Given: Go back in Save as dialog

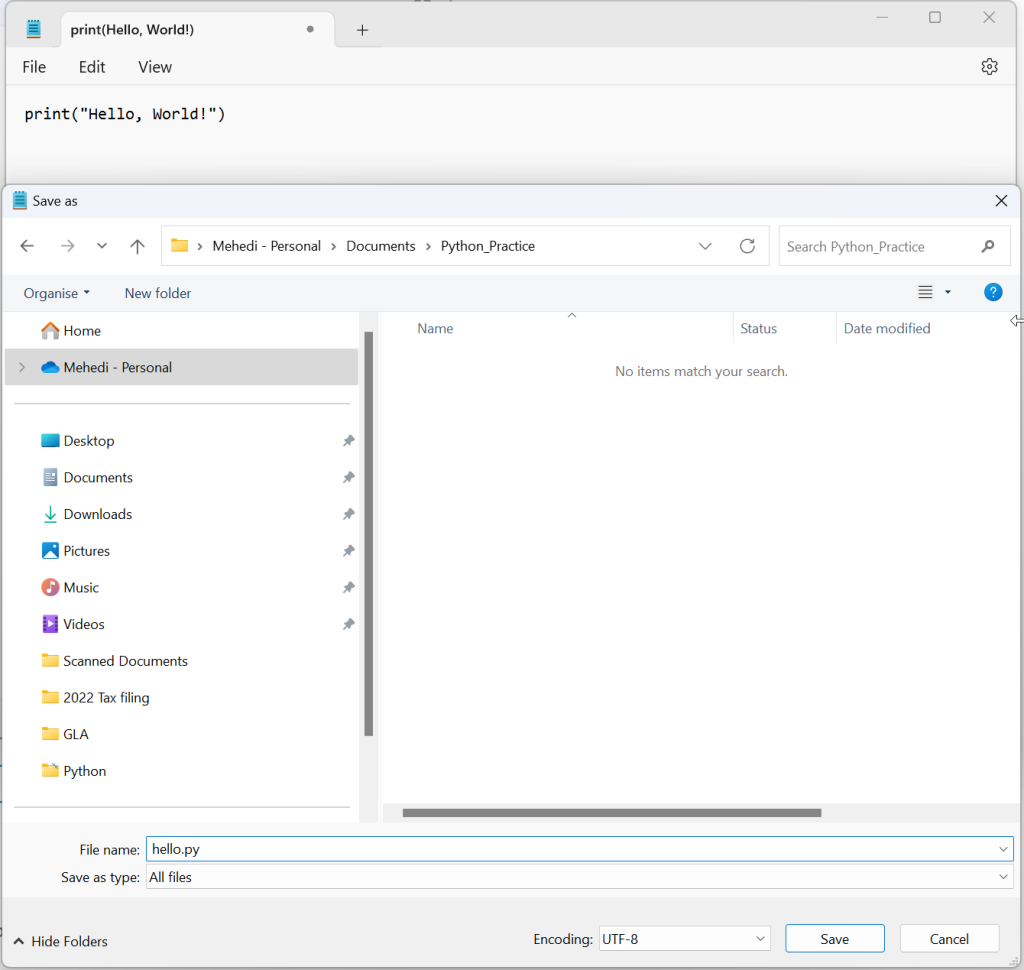Looking at the screenshot, I should pyautogui.click(x=27, y=246).
